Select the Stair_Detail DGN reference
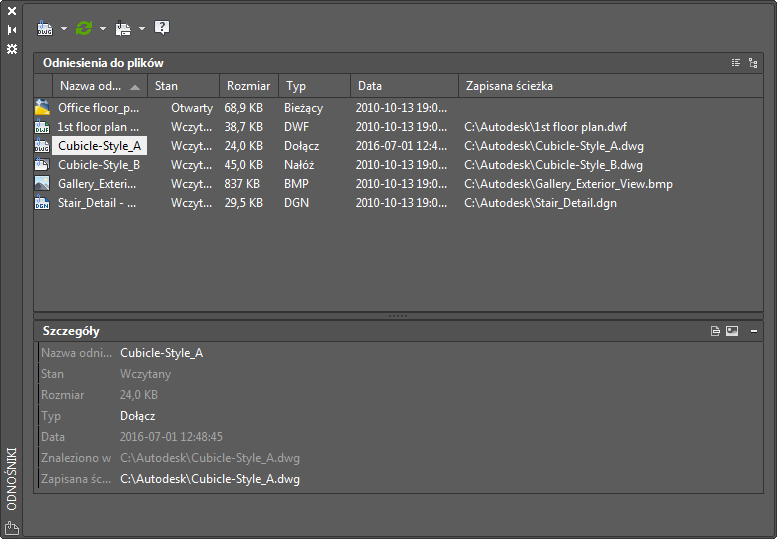Image resolution: width=777 pixels, height=539 pixels. pyautogui.click(x=96, y=203)
